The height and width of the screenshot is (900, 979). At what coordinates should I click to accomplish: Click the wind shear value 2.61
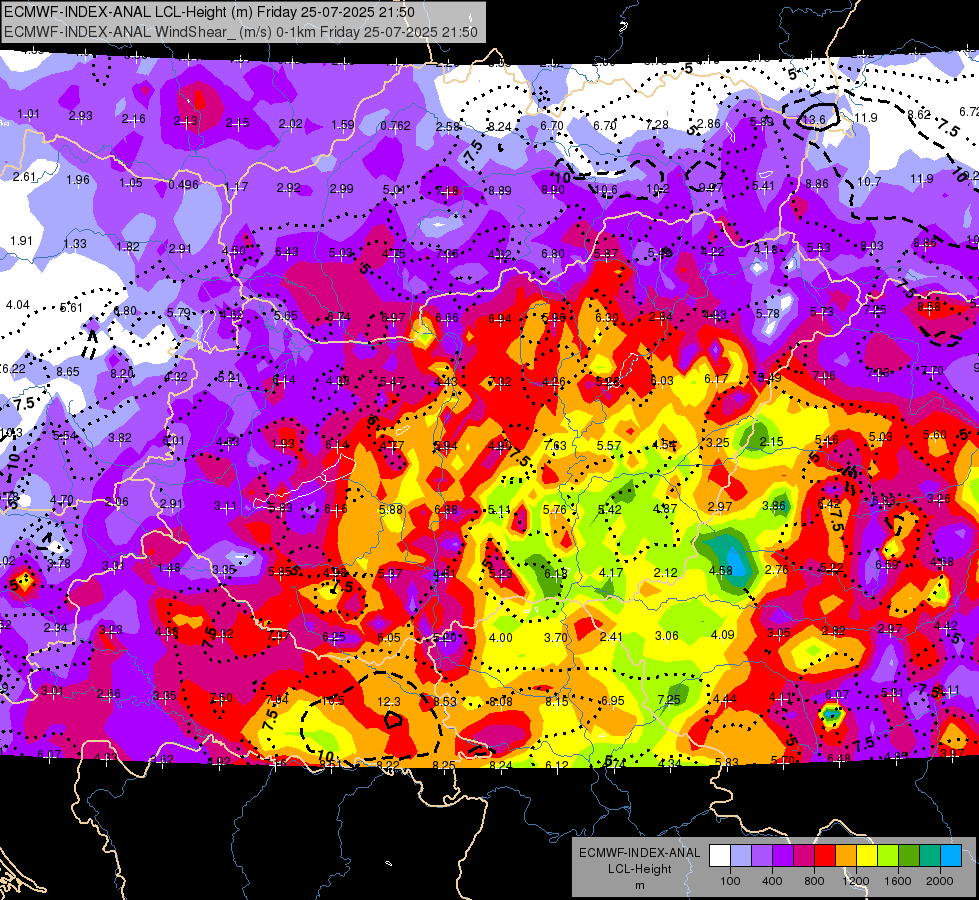(24, 177)
